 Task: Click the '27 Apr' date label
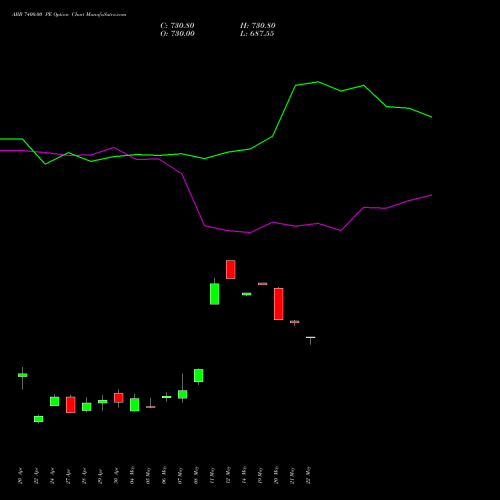click(68, 476)
